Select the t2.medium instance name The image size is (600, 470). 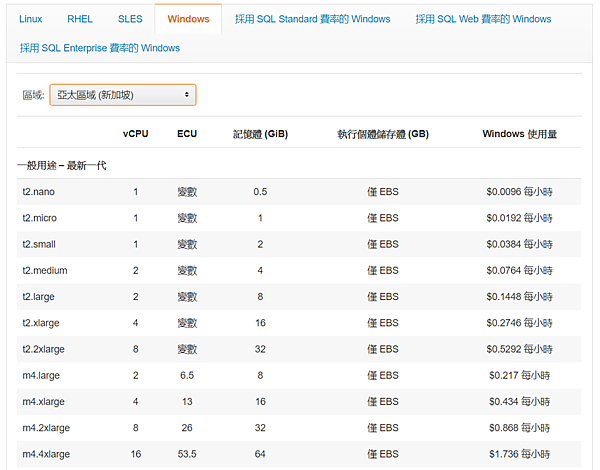[45, 271]
